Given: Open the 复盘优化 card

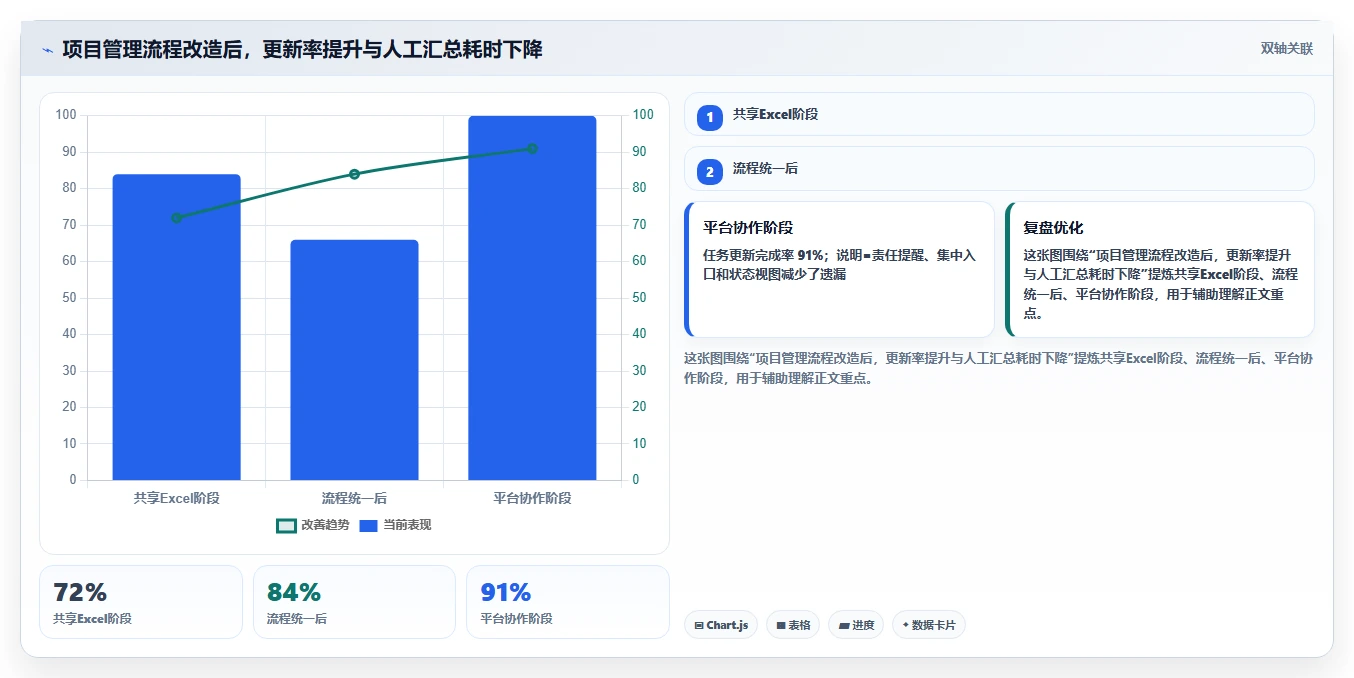Looking at the screenshot, I should 1159,269.
